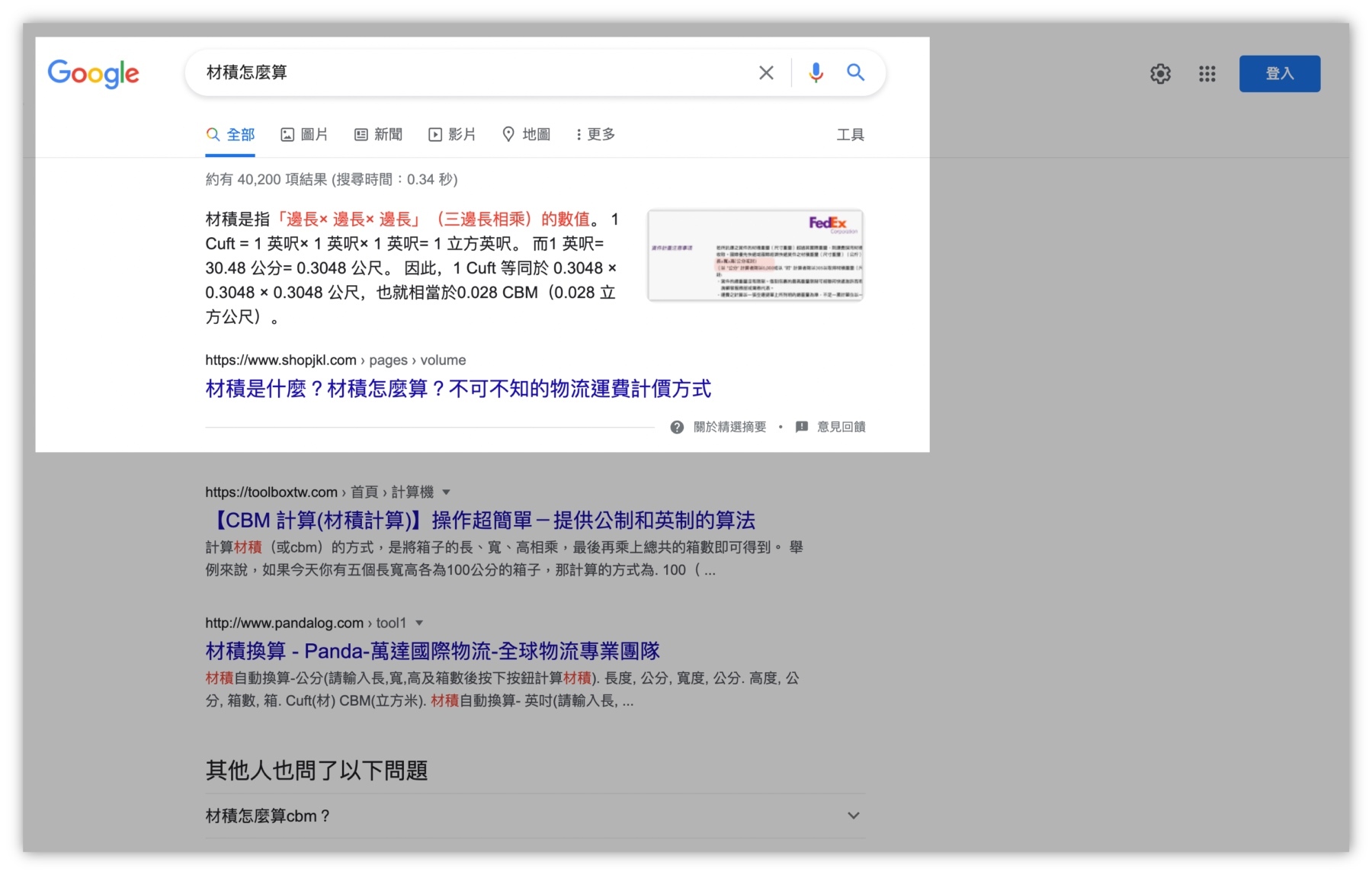The image size is (1372, 875).
Task: Click the FedEx featured snippet thumbnail
Action: 754,255
